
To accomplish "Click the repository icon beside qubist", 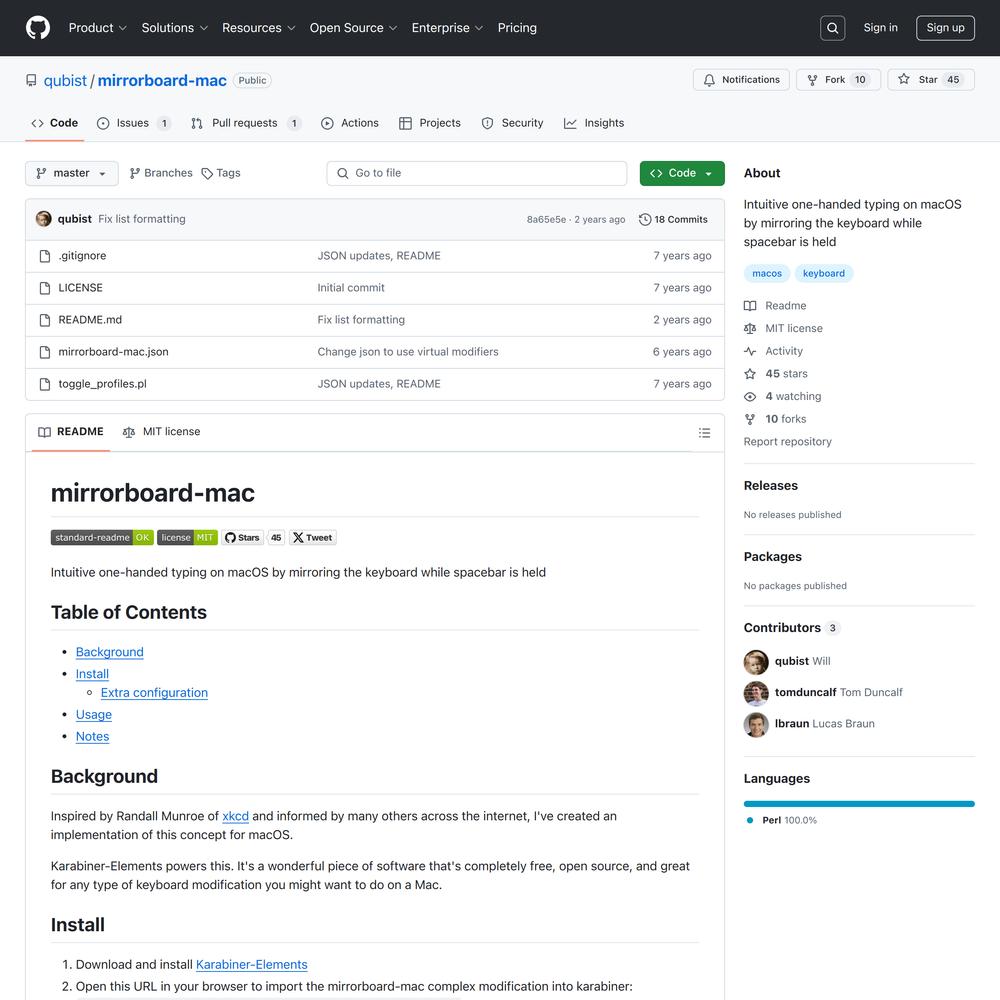I will (31, 80).
